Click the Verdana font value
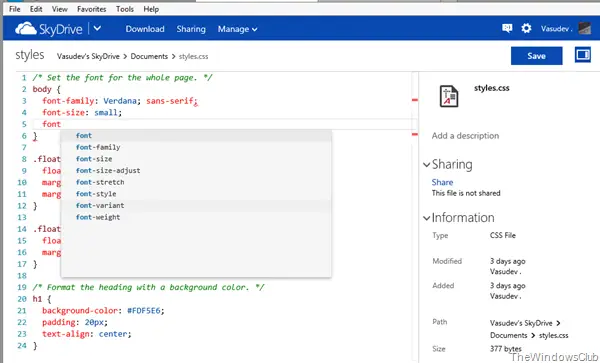Screen dimensions: 600x363 click(x=120, y=101)
